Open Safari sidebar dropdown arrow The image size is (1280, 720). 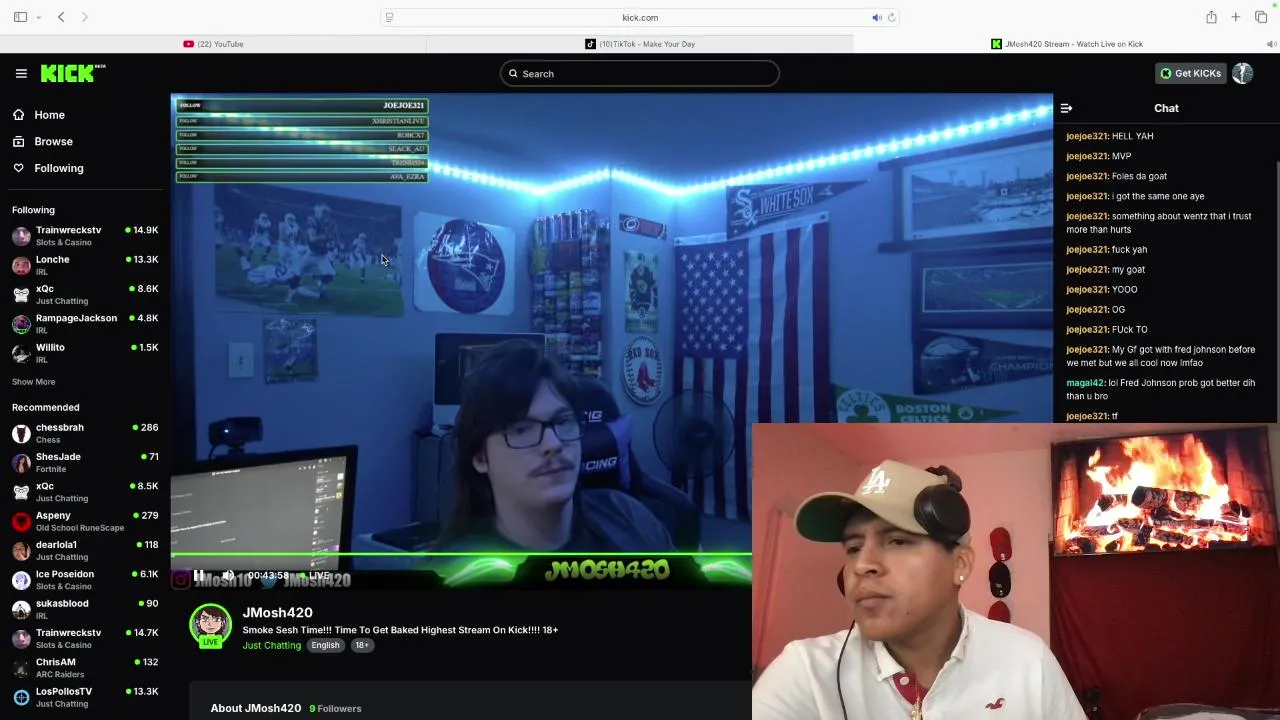pos(39,17)
